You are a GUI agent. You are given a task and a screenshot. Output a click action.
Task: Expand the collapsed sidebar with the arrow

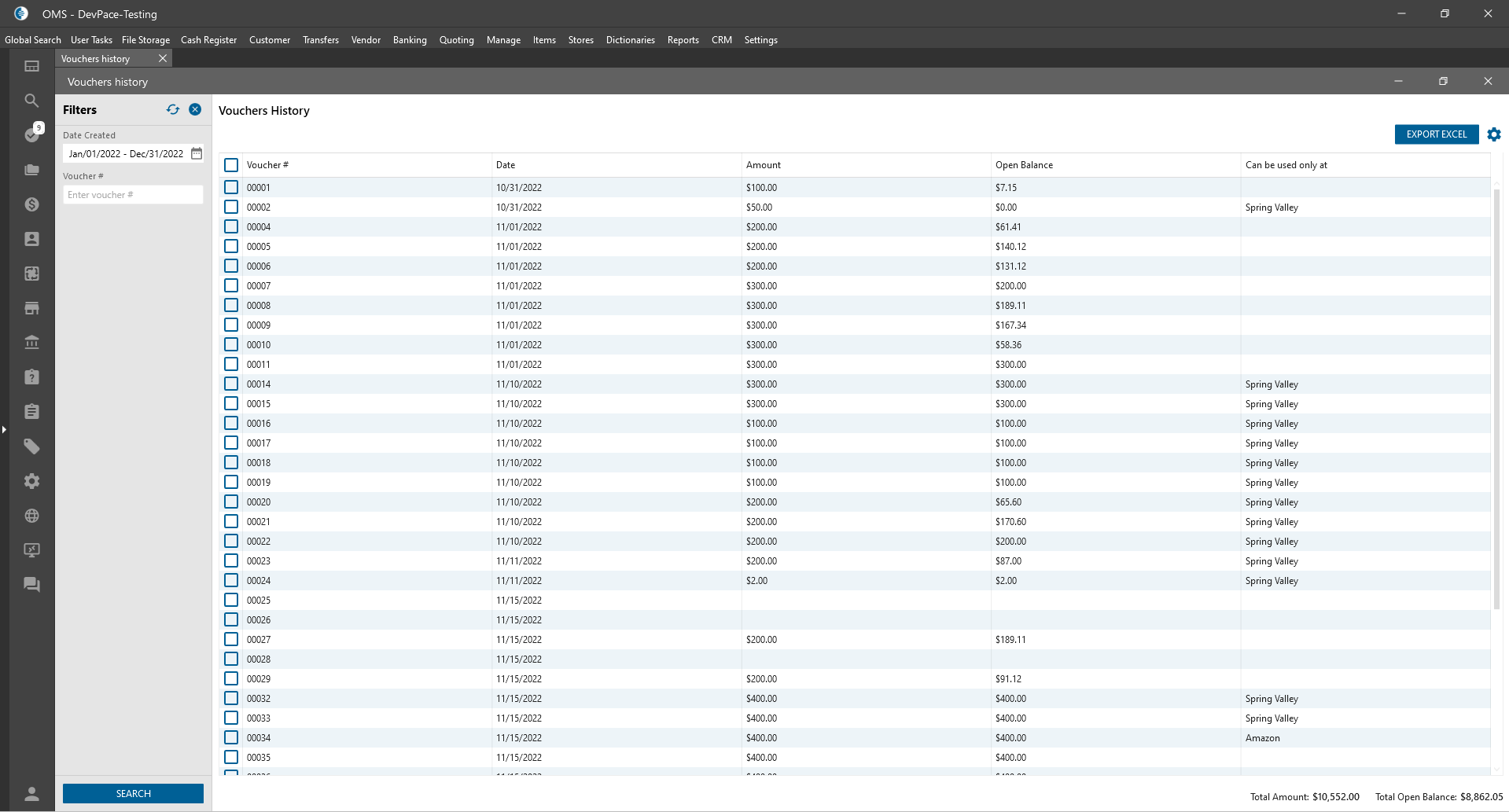tap(4, 429)
